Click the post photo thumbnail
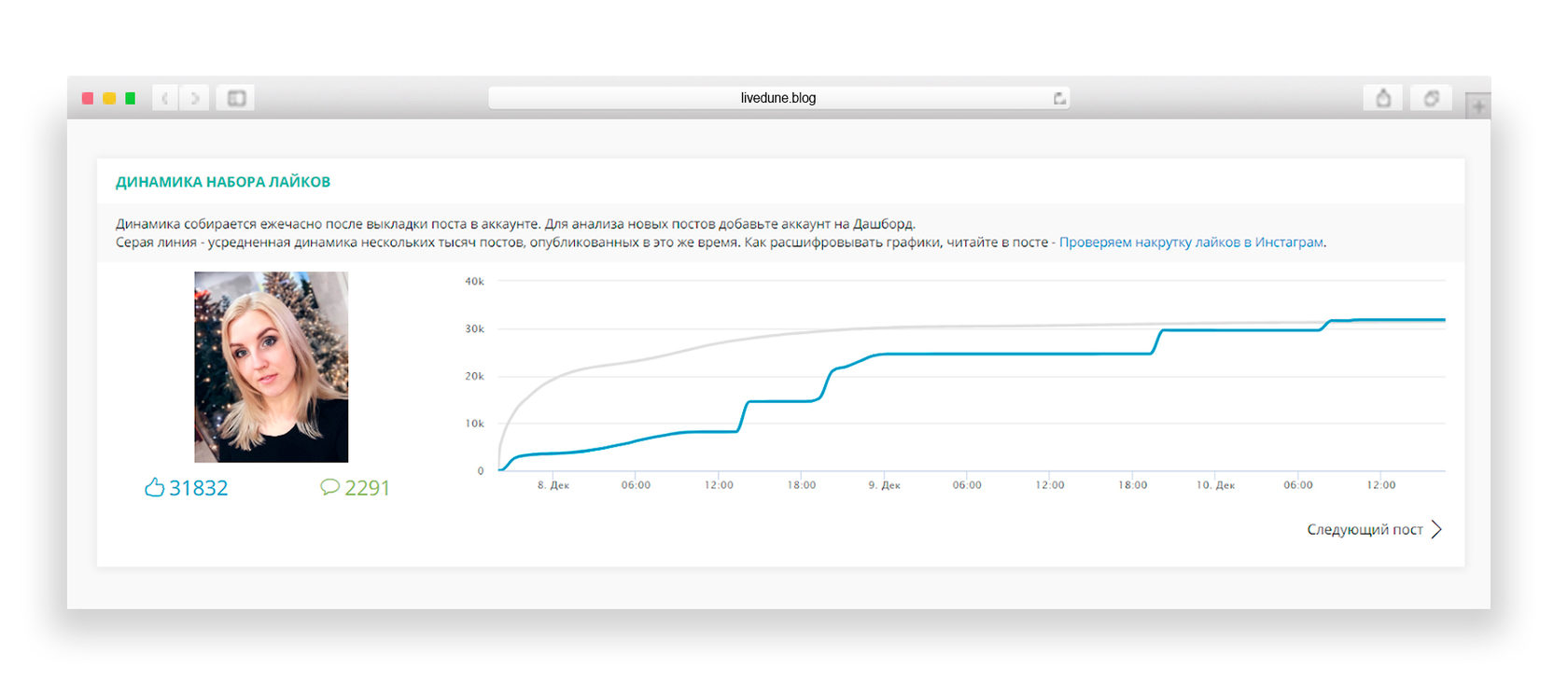This screenshot has height=696, width=1568. click(271, 367)
